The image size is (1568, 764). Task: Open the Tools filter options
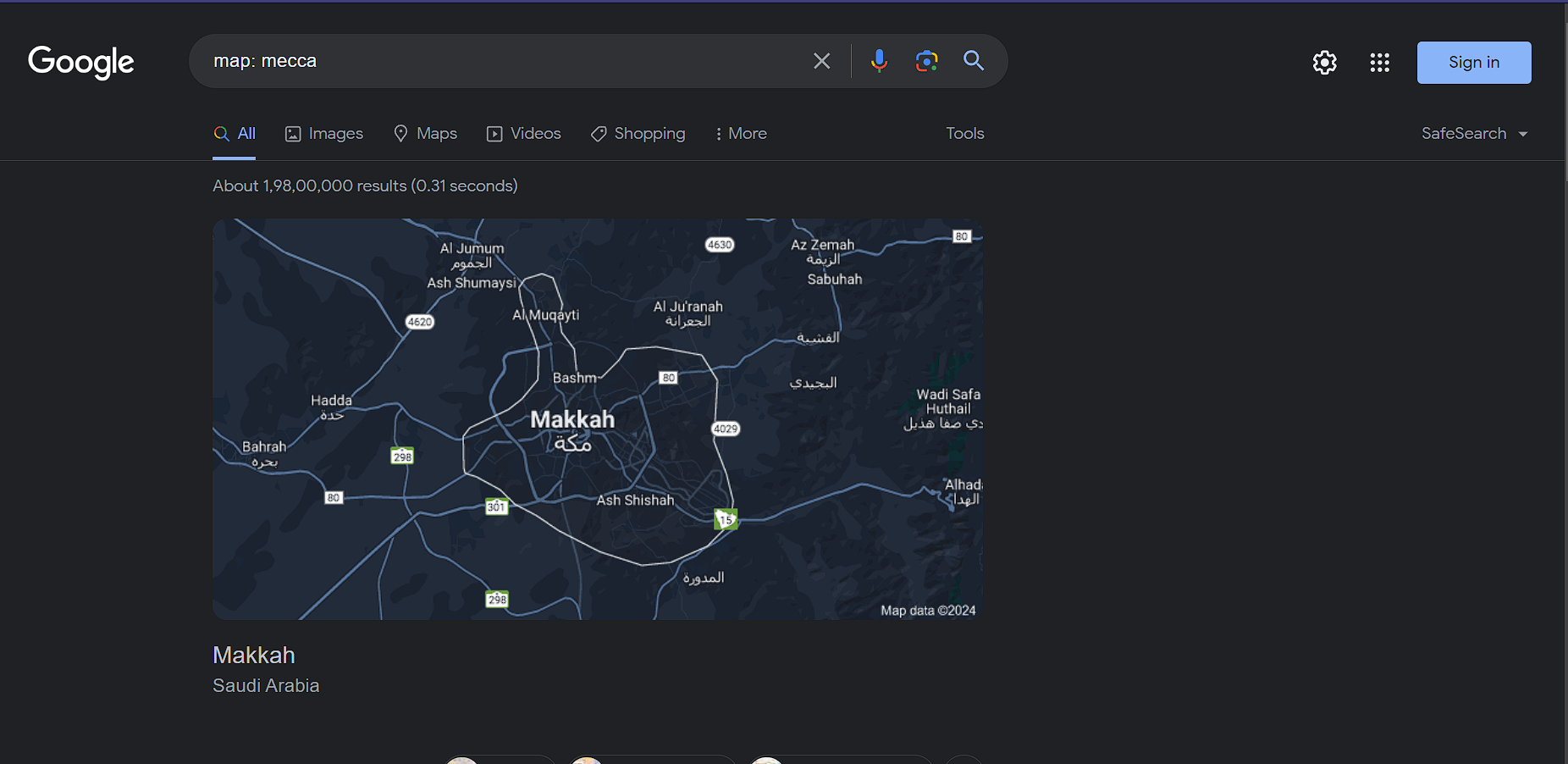point(964,134)
